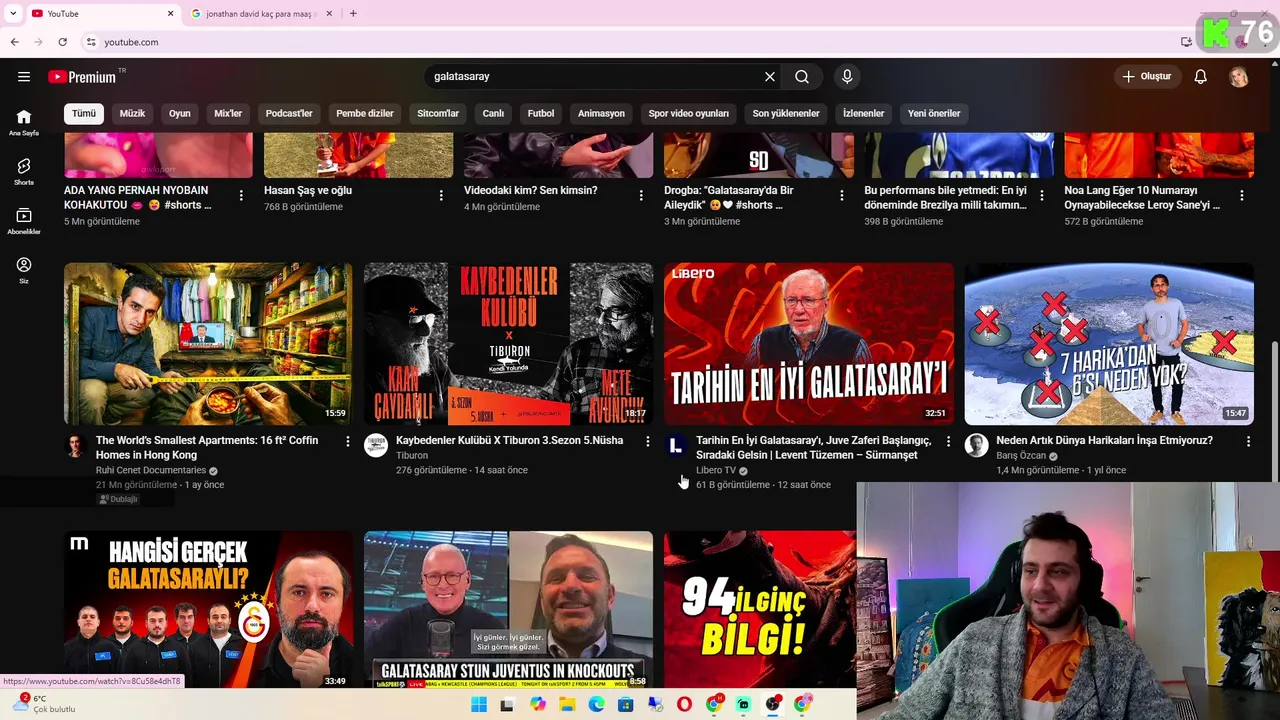Select the İzlenenler filter chip
Viewport: 1280px width, 720px height.
click(x=864, y=113)
